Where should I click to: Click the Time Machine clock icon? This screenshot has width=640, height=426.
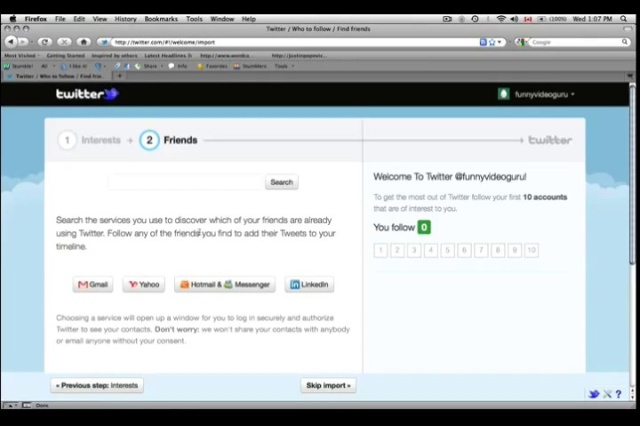[475, 19]
